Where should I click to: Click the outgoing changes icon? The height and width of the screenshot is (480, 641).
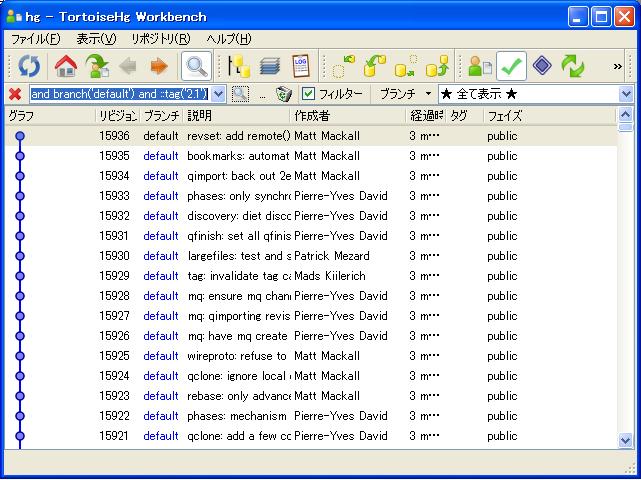pos(406,66)
